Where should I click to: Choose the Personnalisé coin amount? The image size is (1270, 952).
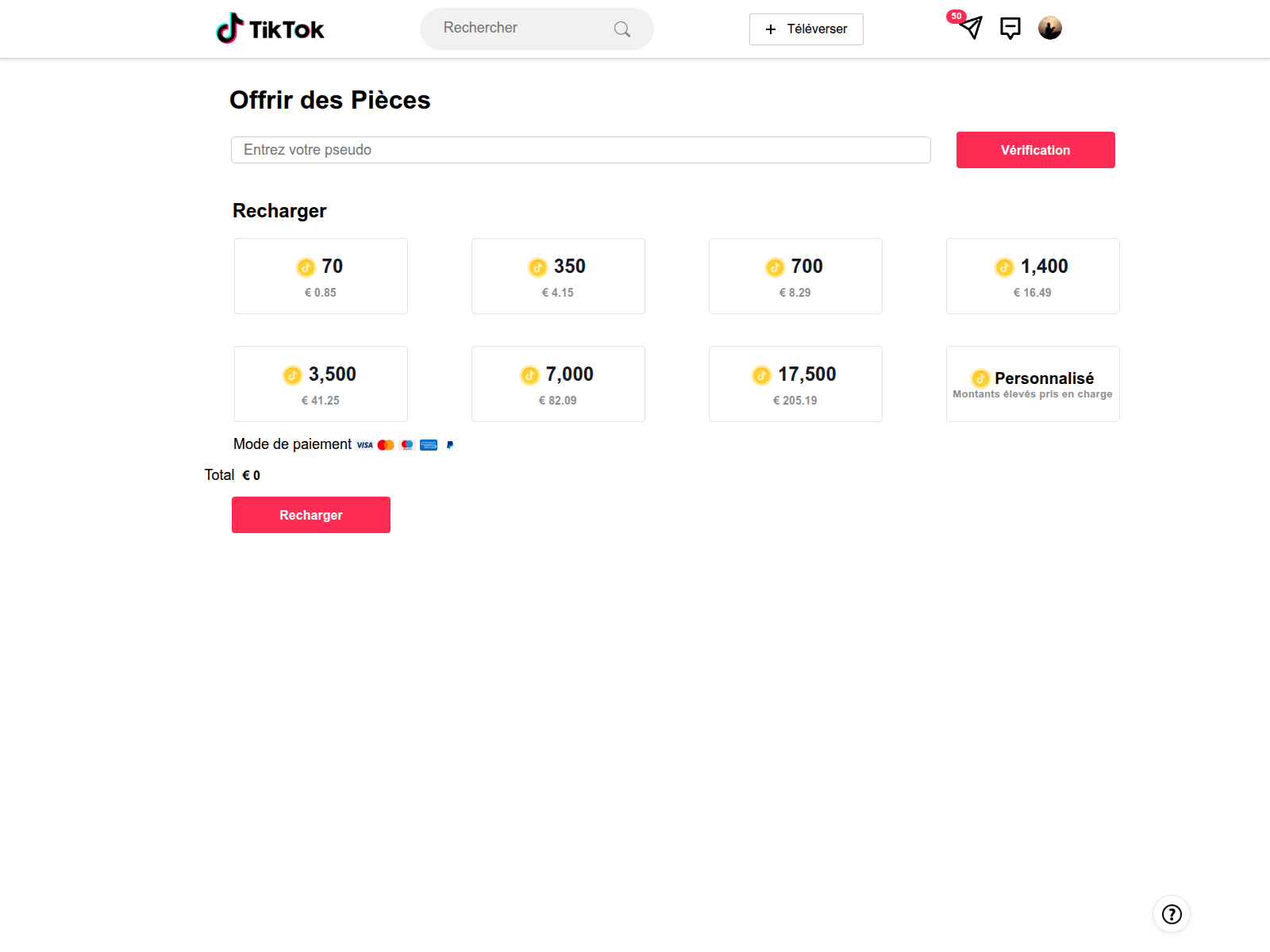pos(1033,383)
